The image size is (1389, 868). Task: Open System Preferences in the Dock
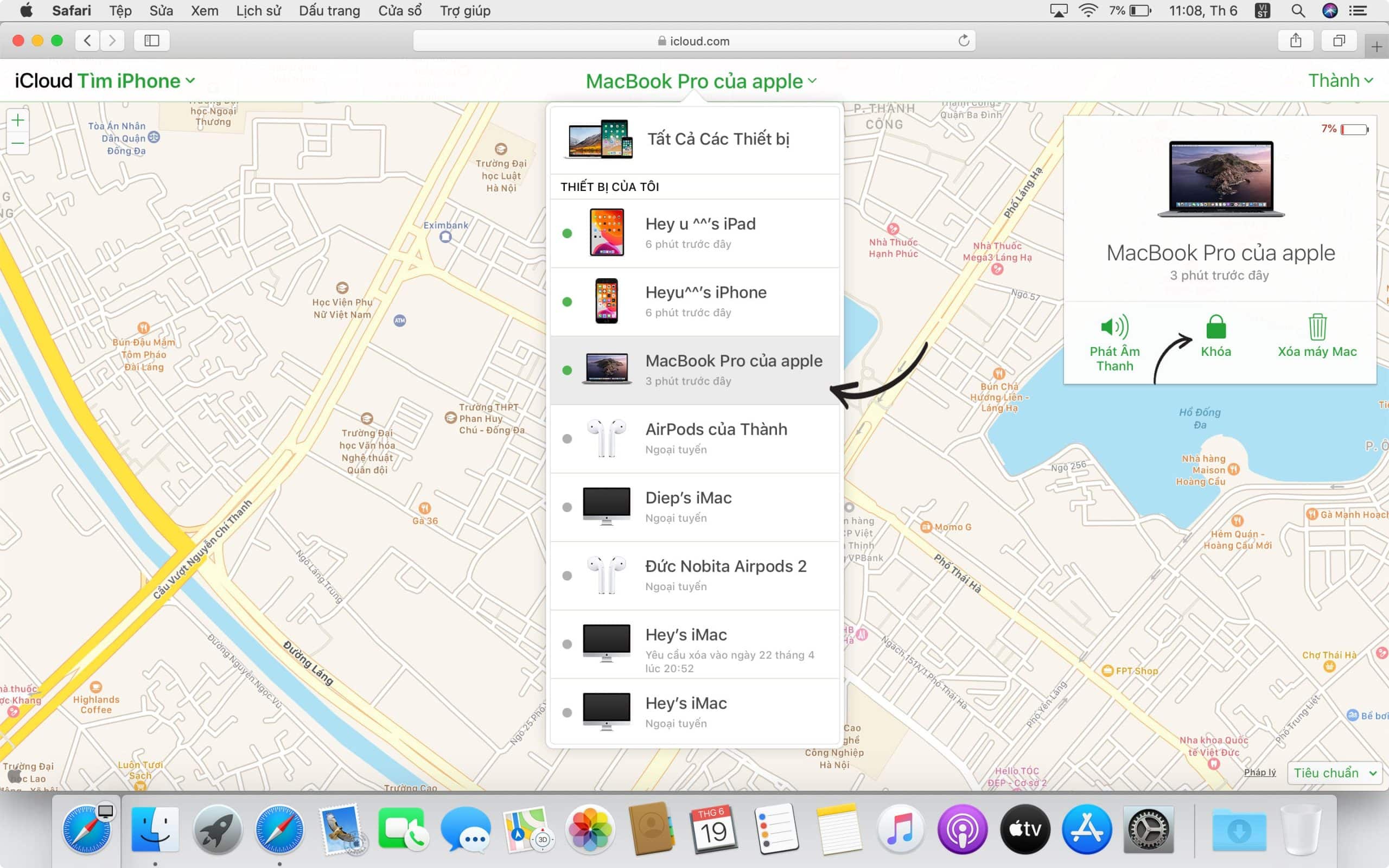pyautogui.click(x=1149, y=829)
